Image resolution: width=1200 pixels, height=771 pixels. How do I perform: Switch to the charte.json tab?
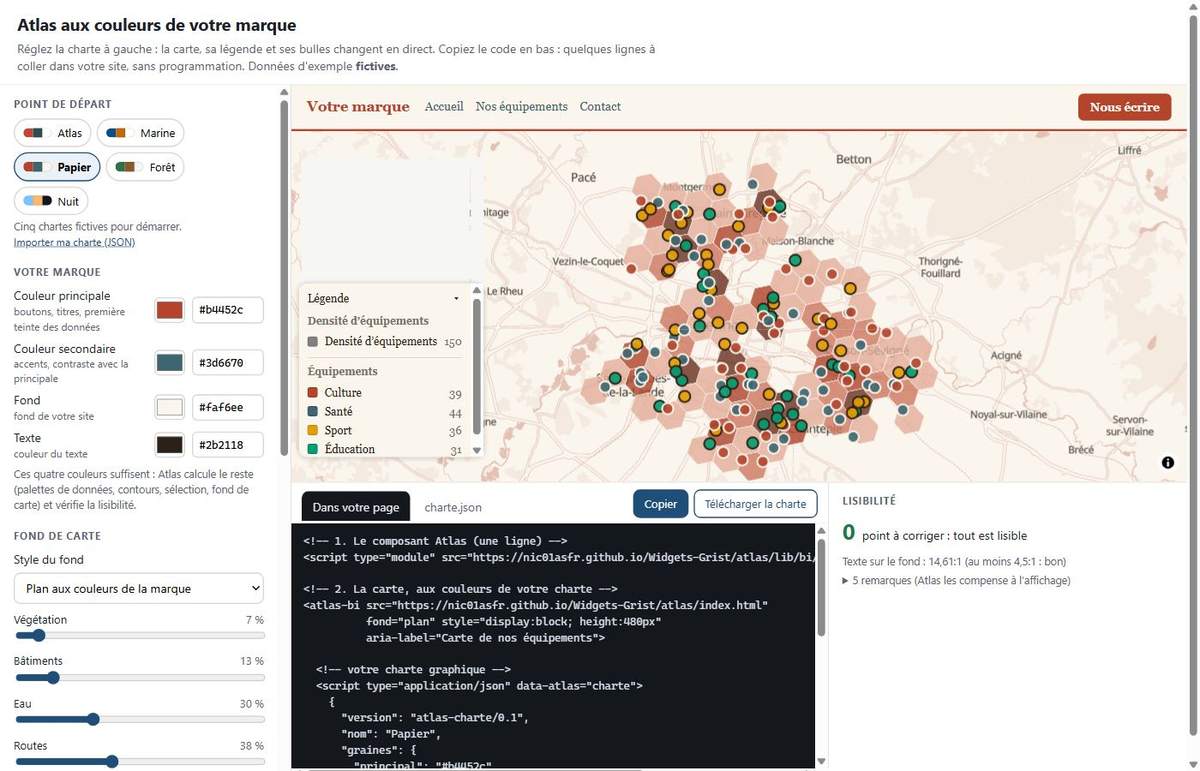tap(453, 507)
